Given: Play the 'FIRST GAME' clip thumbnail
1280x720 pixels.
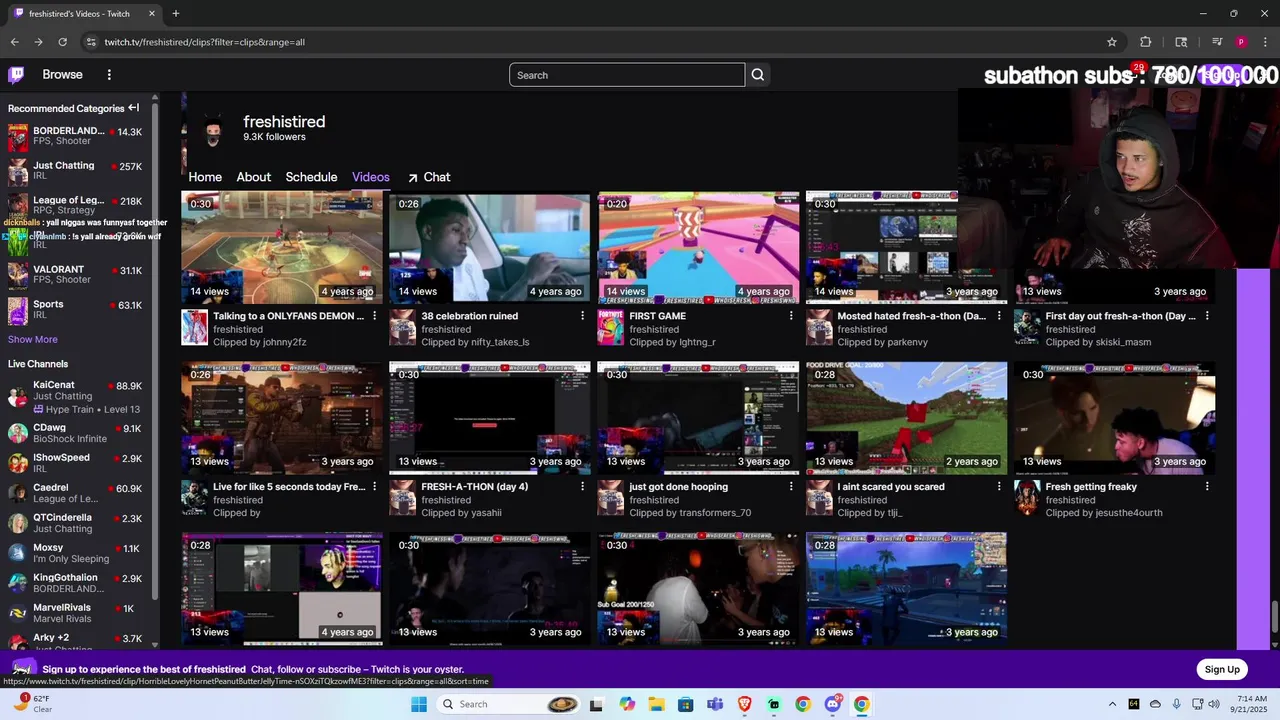Looking at the screenshot, I should point(698,247).
